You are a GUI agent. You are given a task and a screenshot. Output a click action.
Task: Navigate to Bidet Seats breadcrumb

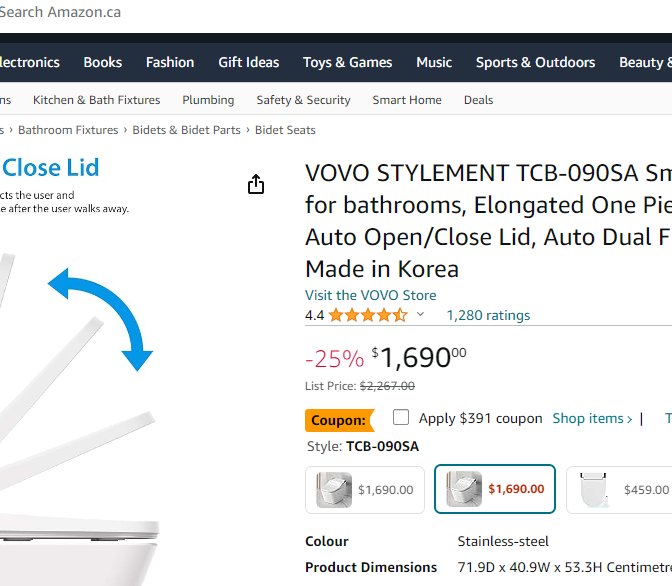coord(285,130)
